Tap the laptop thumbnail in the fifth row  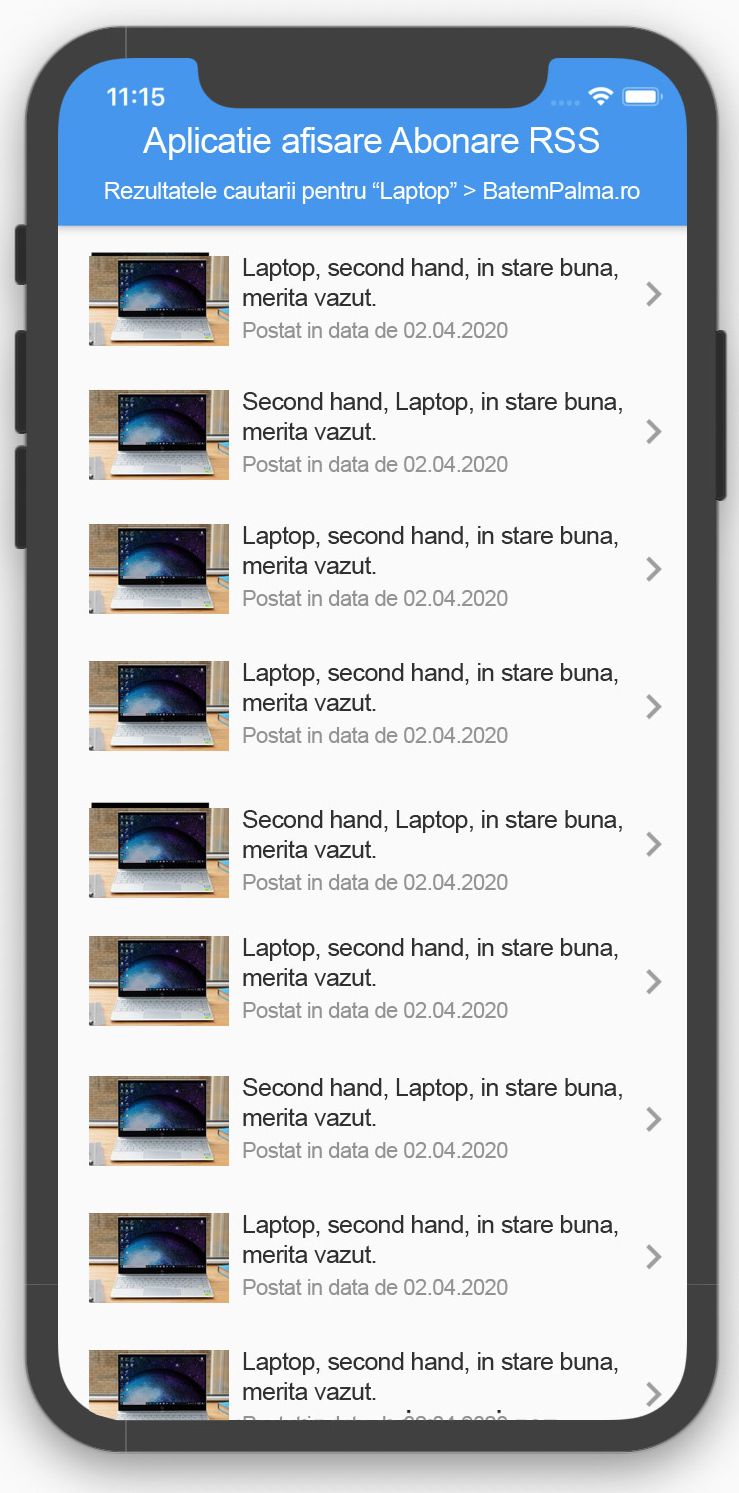pyautogui.click(x=159, y=849)
